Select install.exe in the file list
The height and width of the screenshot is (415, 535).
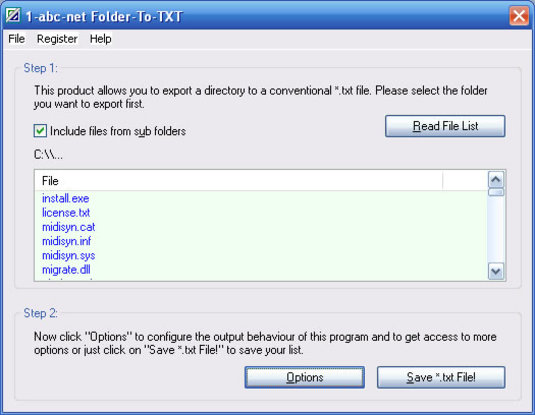tap(66, 198)
